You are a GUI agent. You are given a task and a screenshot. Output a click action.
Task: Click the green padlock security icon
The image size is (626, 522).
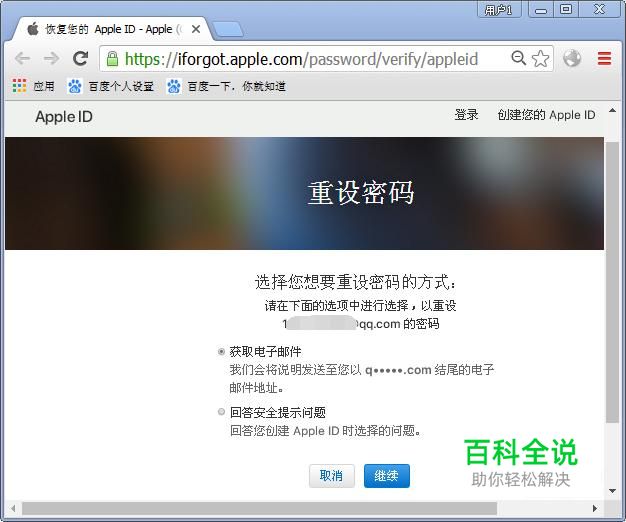point(112,59)
